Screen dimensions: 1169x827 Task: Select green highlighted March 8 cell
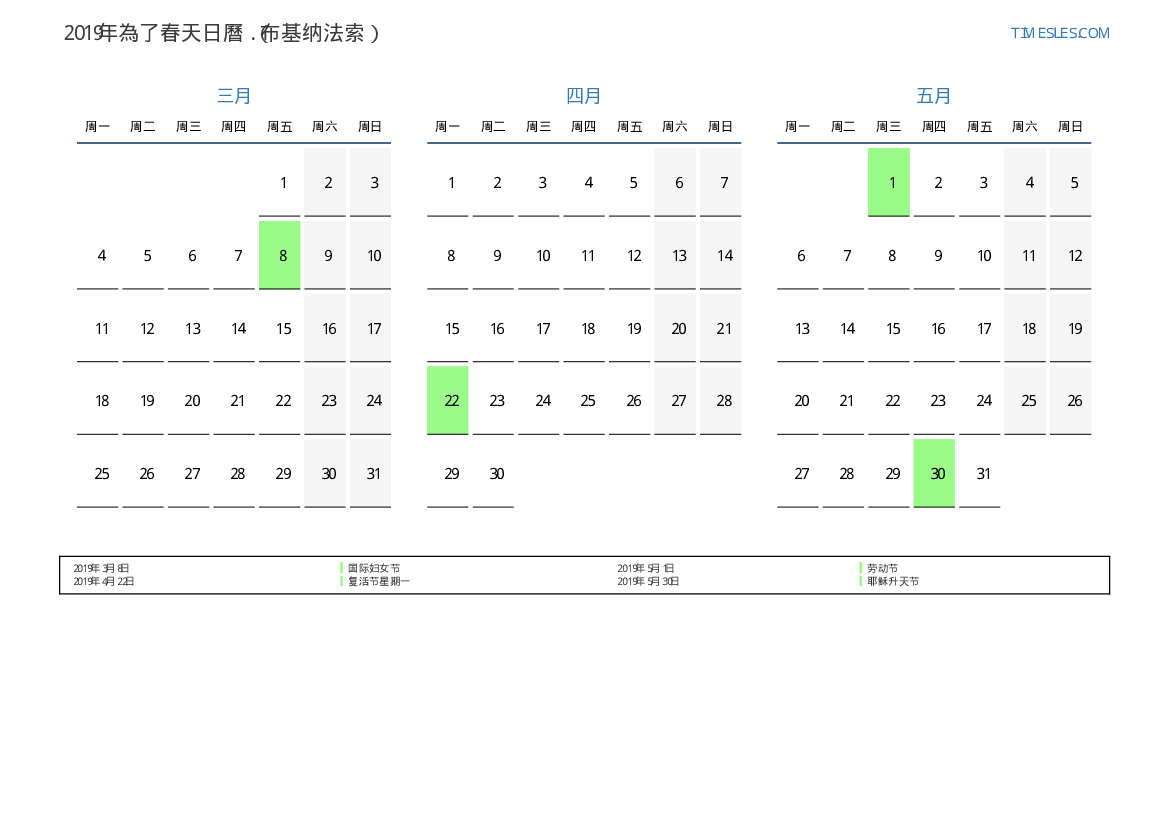point(280,255)
